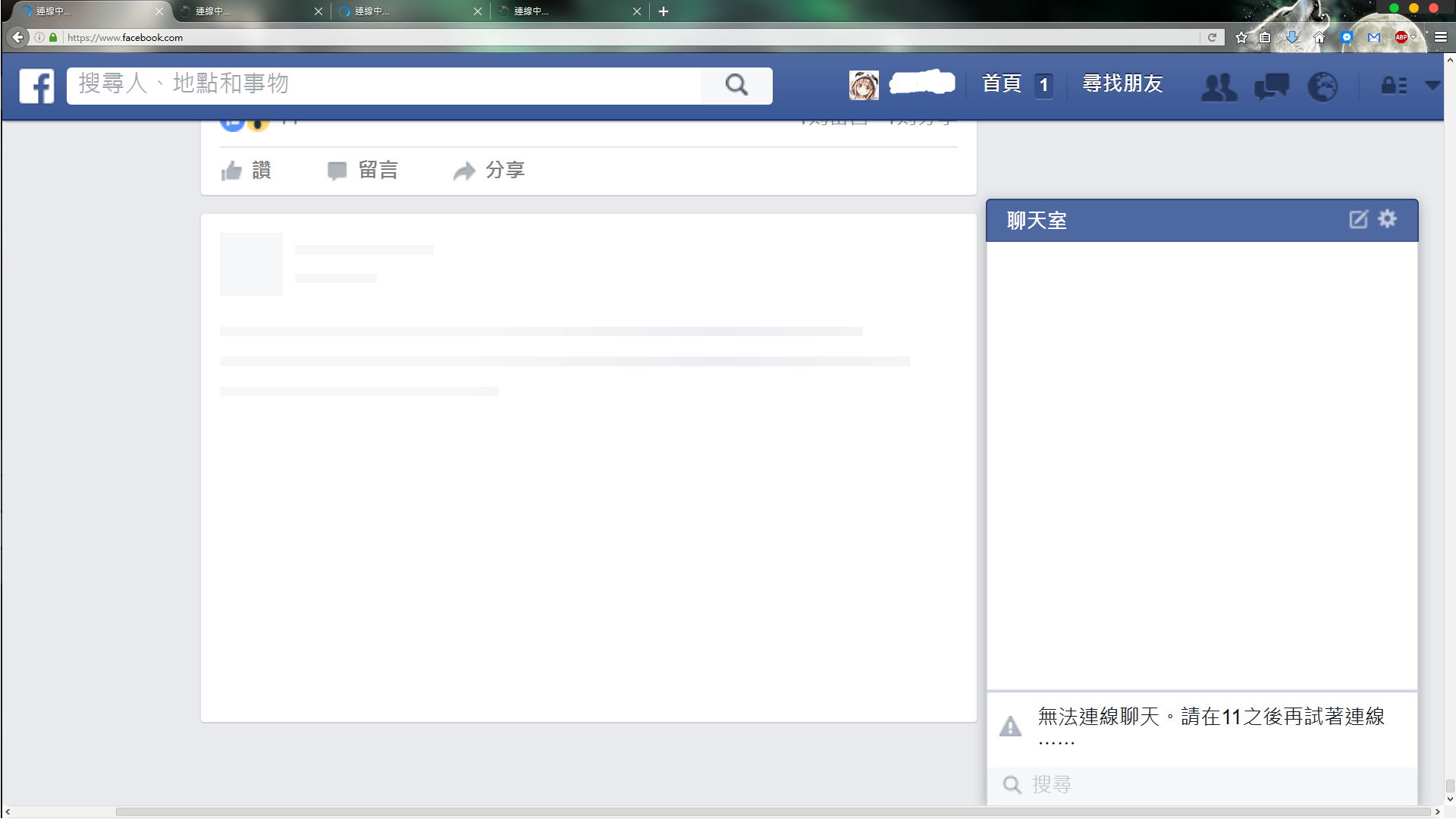Viewport: 1456px width, 819px height.
Task: Open chat settings gear icon
Action: click(x=1388, y=219)
